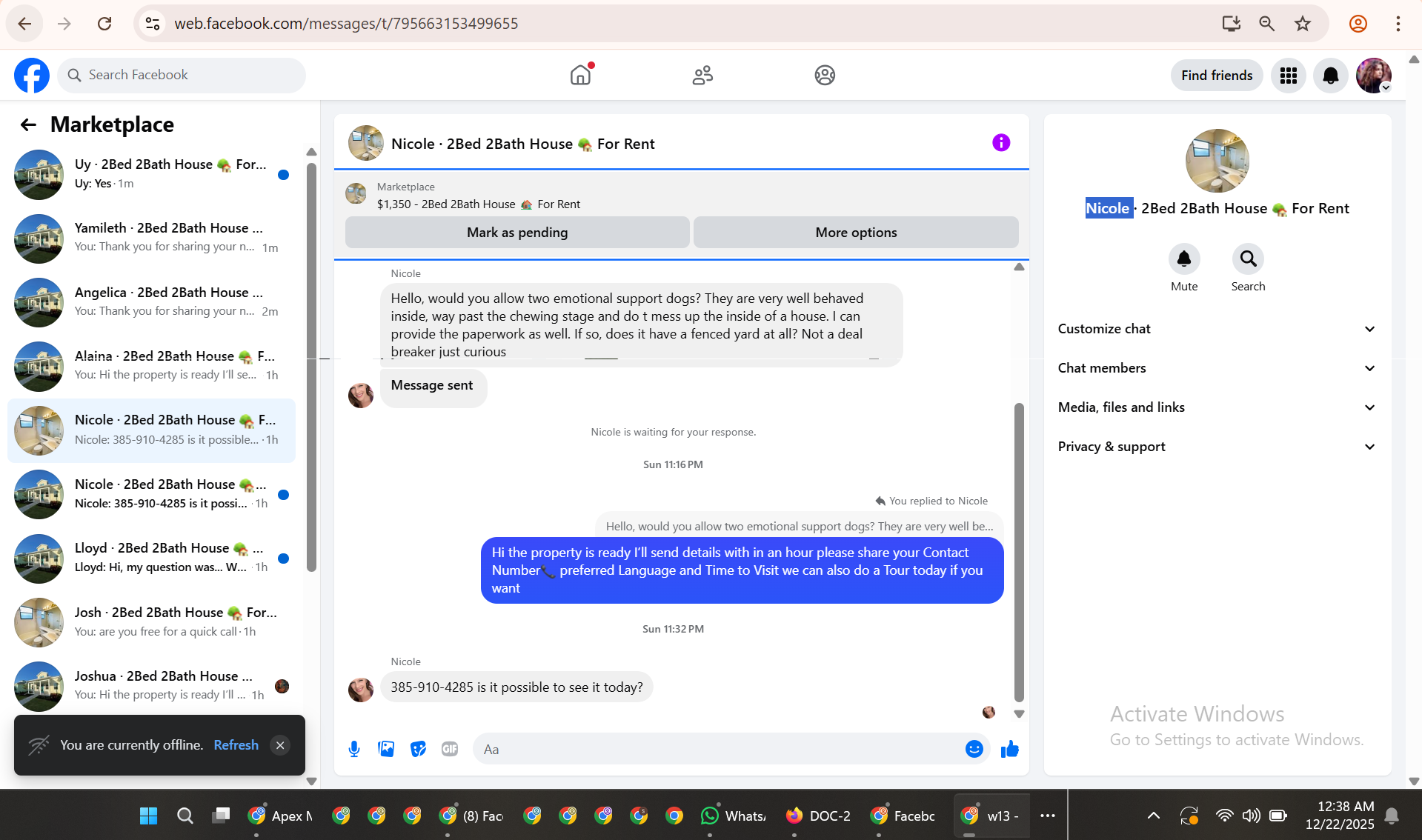Open unread Nicole conversation with blue dot
The width and height of the screenshot is (1422, 840).
(x=151, y=495)
